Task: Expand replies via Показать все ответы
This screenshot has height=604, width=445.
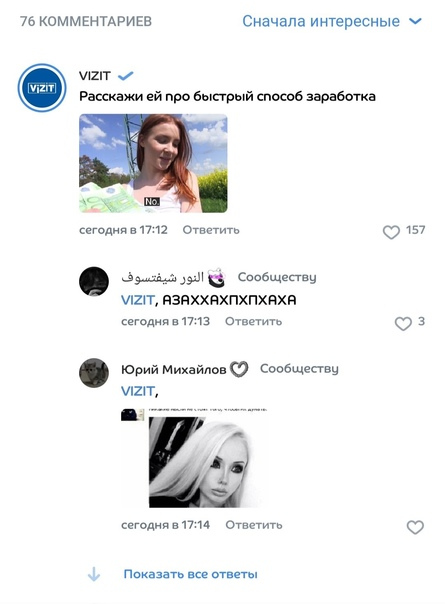Action: click(x=190, y=574)
